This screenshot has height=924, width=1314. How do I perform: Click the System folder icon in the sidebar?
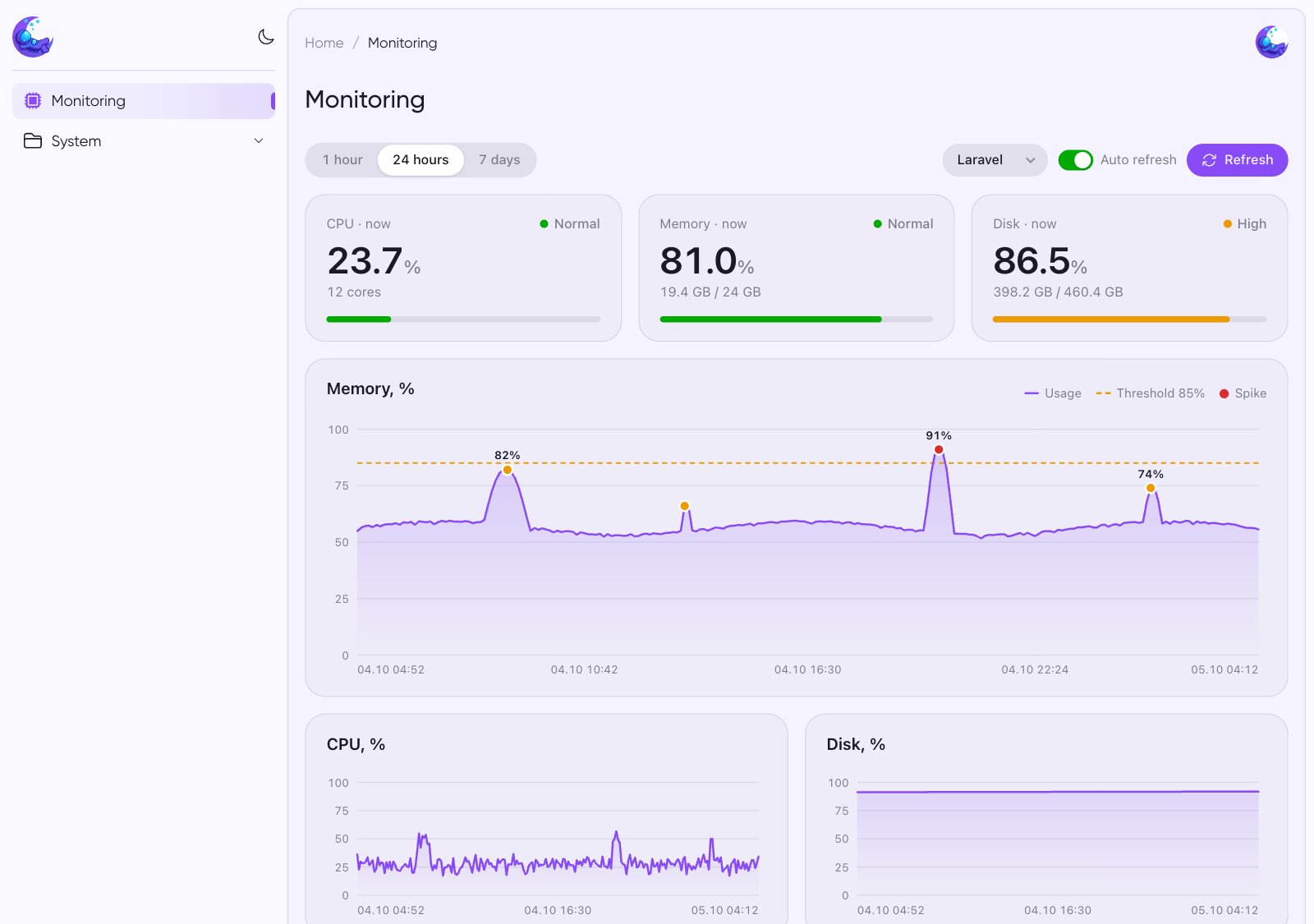(33, 141)
